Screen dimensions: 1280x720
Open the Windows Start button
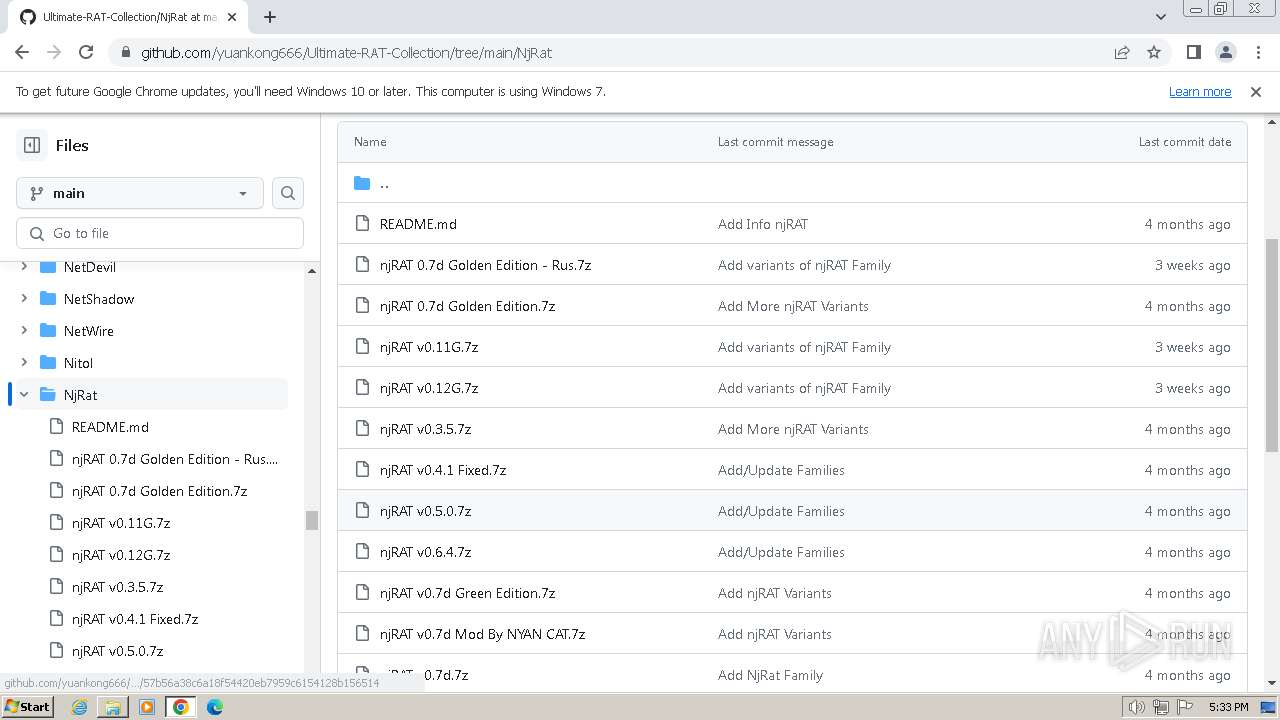click(28, 706)
